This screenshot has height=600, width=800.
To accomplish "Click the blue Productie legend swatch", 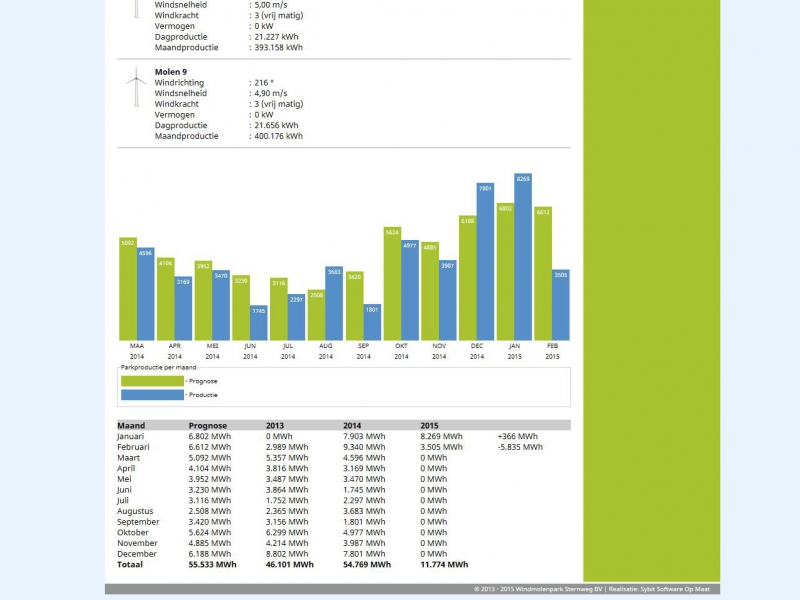I will (152, 395).
